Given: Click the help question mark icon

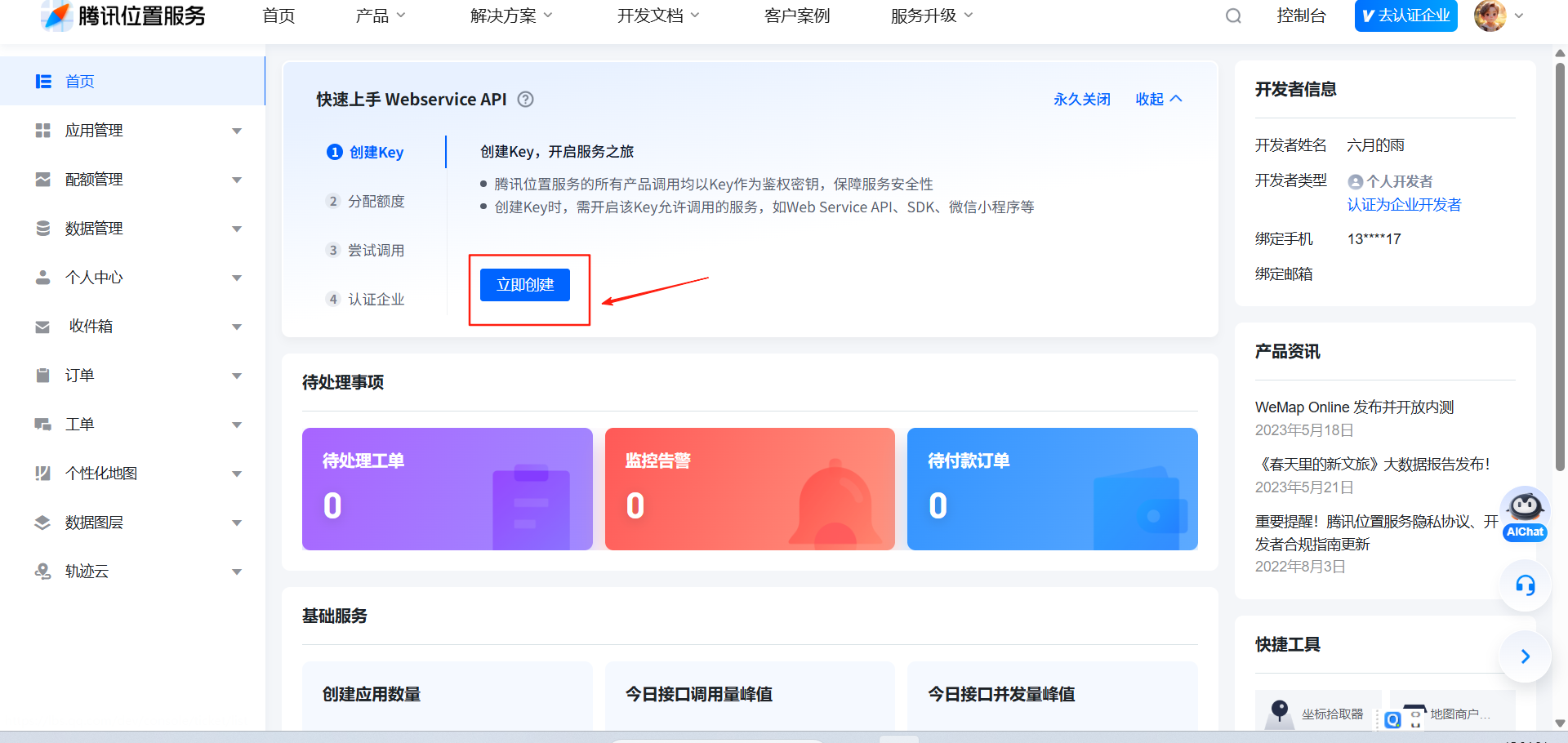Looking at the screenshot, I should point(526,100).
